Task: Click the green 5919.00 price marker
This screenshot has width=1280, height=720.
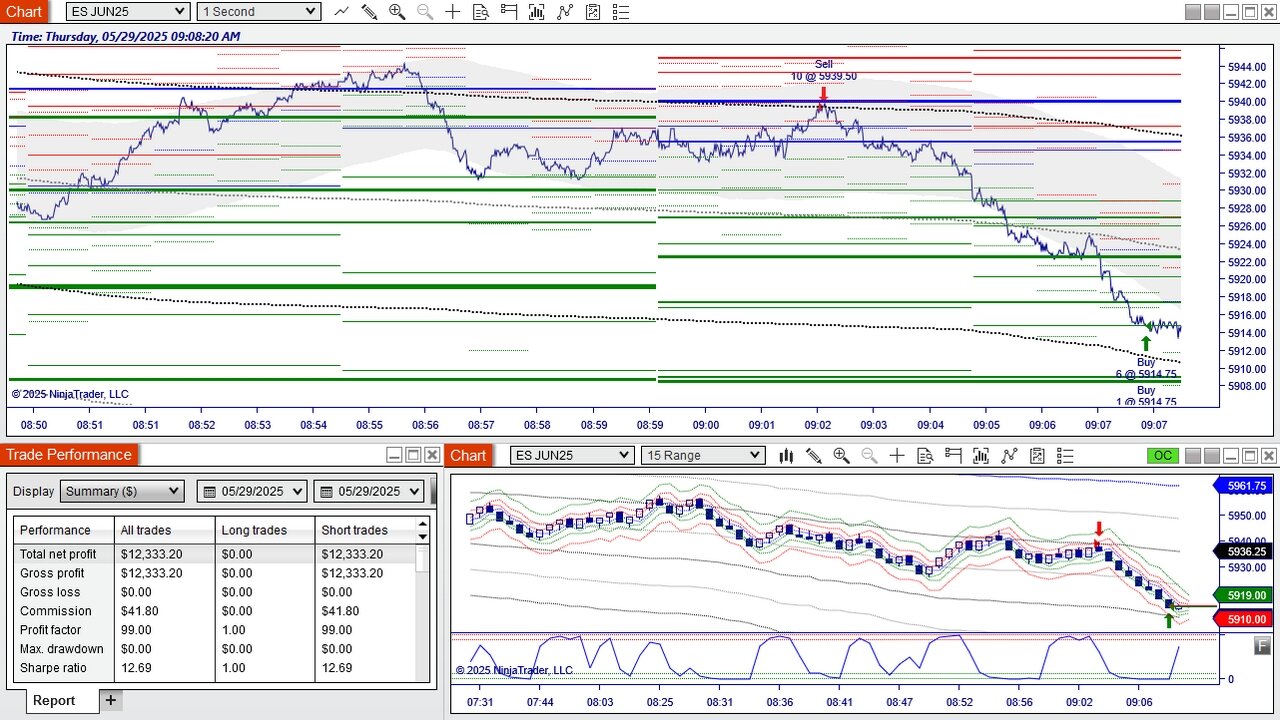Action: point(1241,595)
